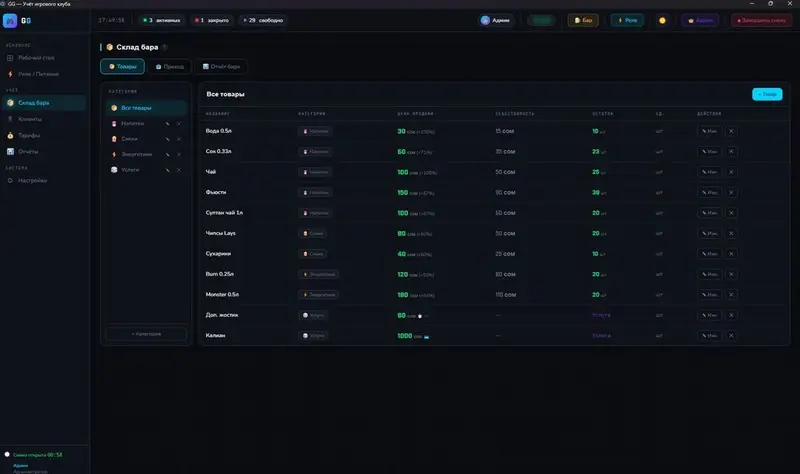Go to Клиенты in the sidebar
The image size is (800, 474).
43,119
